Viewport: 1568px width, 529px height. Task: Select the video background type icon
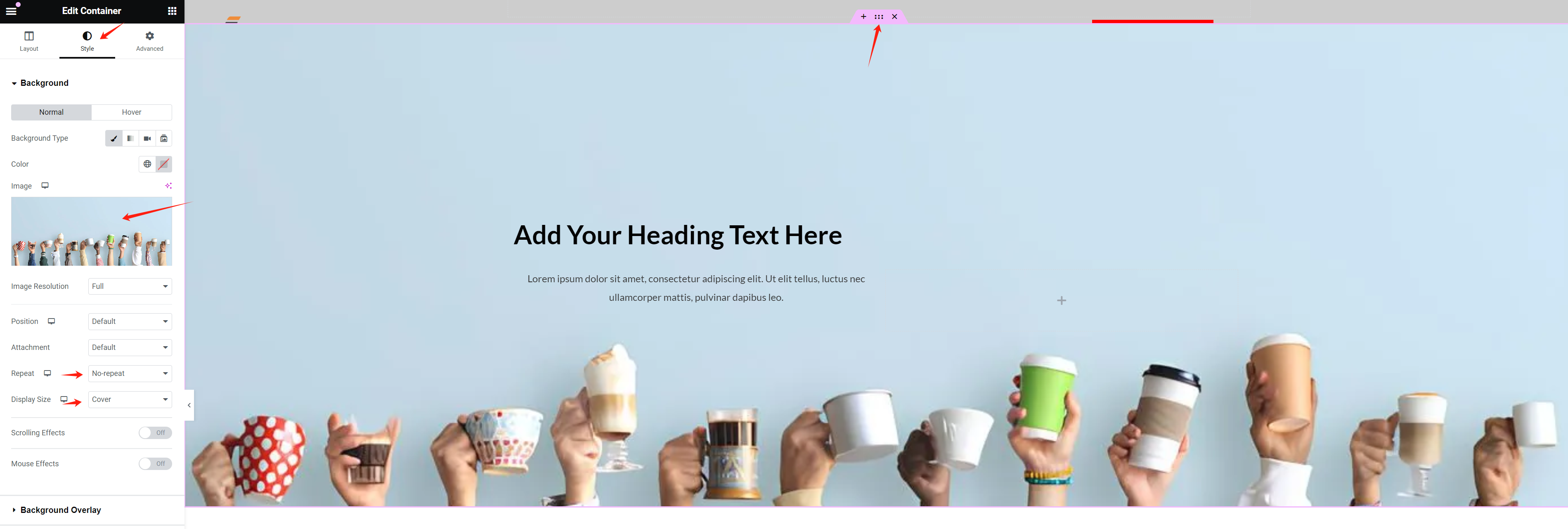[147, 138]
